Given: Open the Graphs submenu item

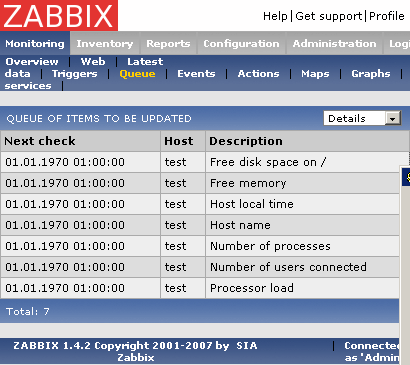Looking at the screenshot, I should click(x=371, y=74).
